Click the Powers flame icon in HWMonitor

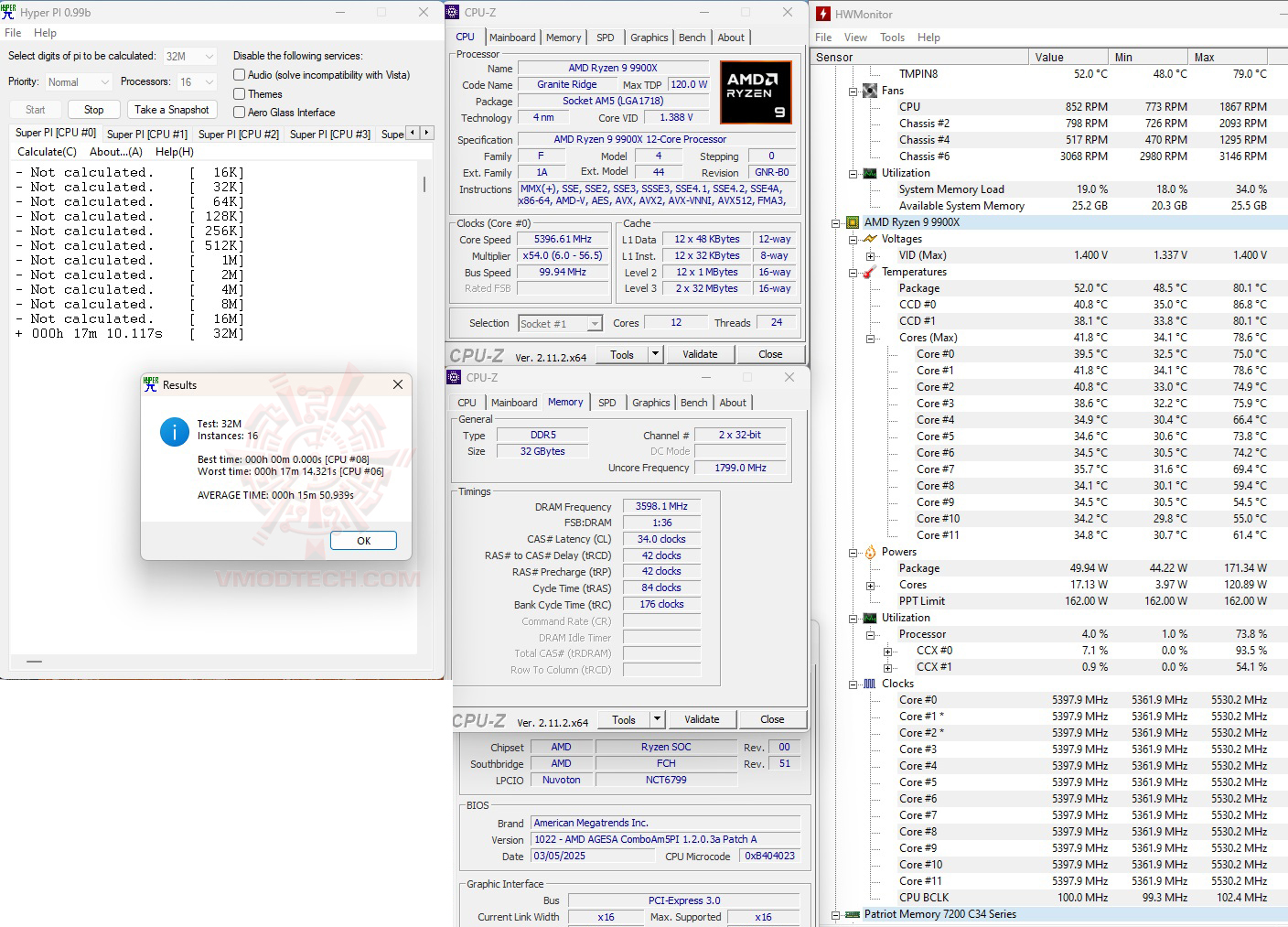[x=870, y=551]
